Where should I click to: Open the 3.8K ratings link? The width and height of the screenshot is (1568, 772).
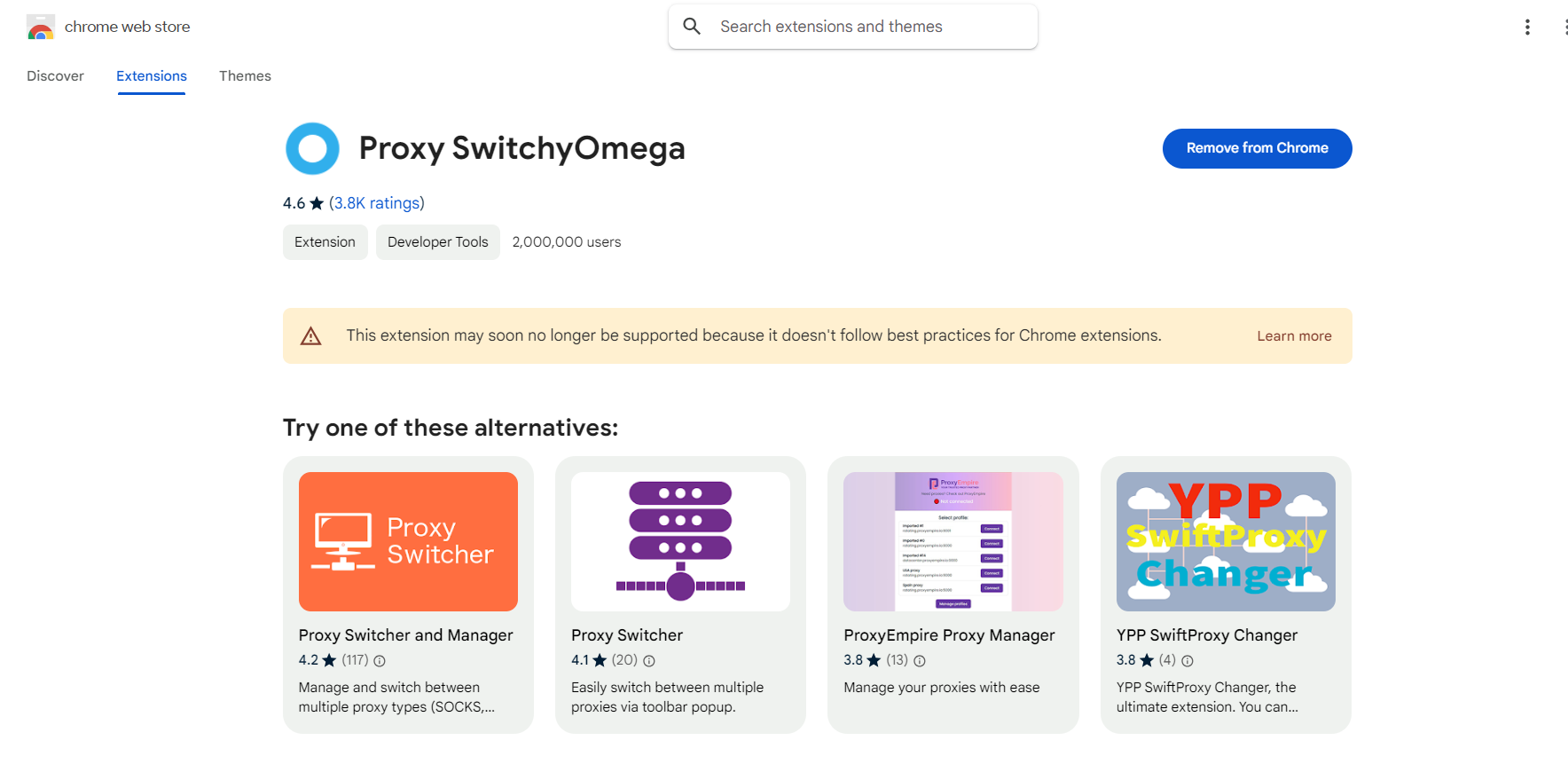pyautogui.click(x=376, y=202)
